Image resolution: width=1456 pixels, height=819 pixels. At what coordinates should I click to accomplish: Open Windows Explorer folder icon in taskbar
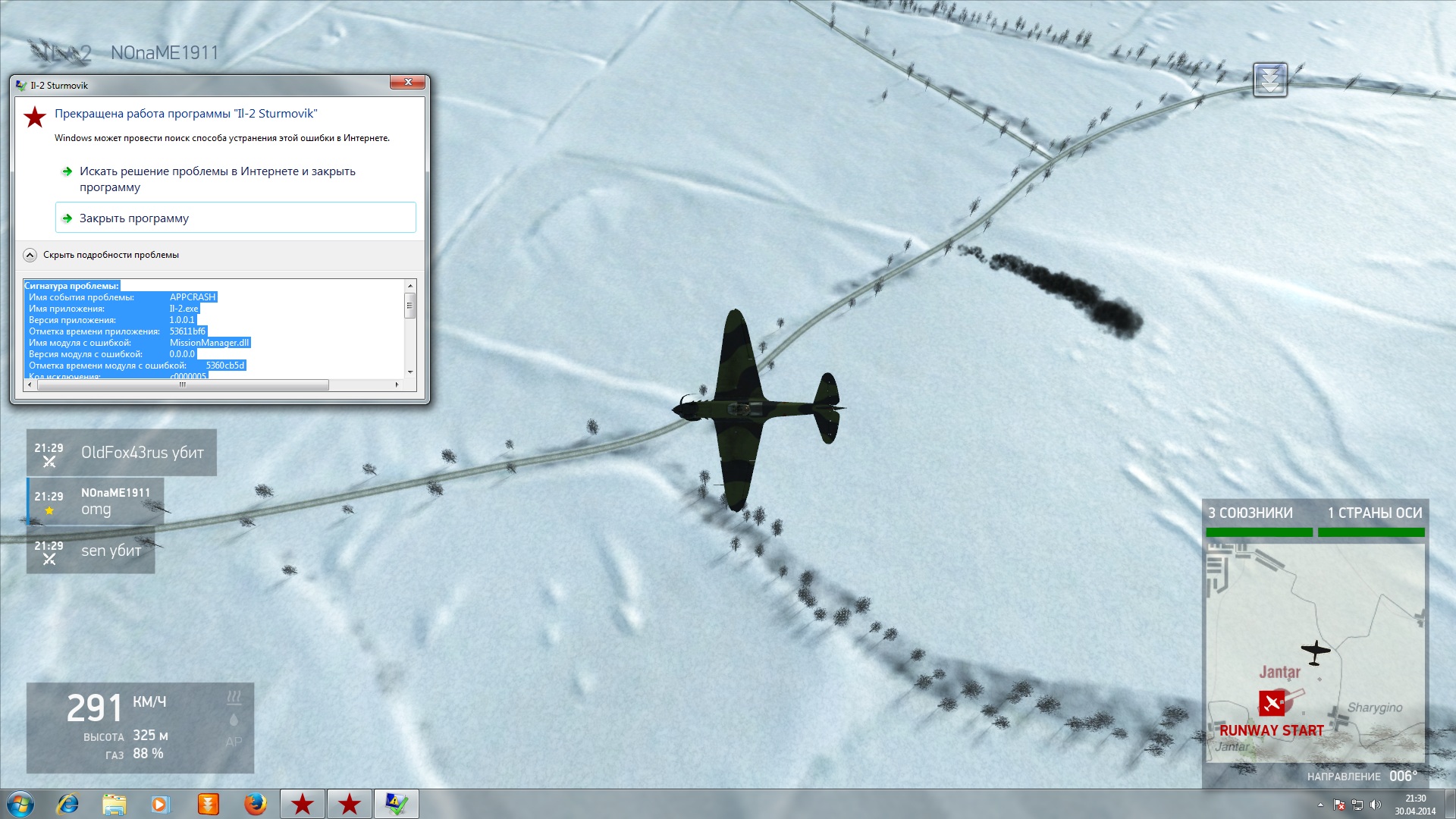114,804
